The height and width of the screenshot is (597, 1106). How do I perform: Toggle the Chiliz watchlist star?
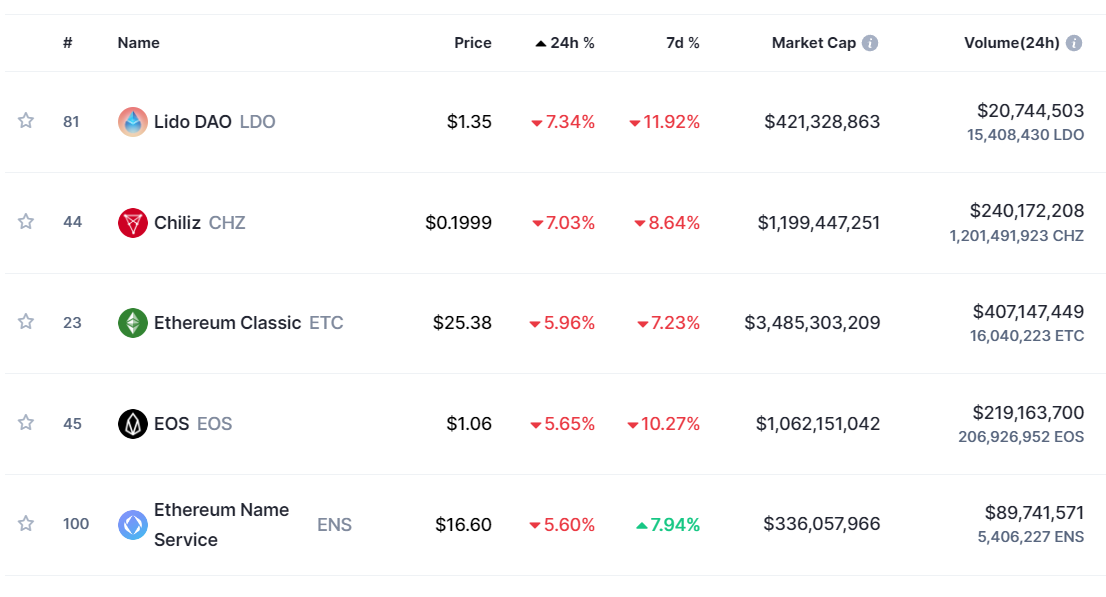pos(26,221)
